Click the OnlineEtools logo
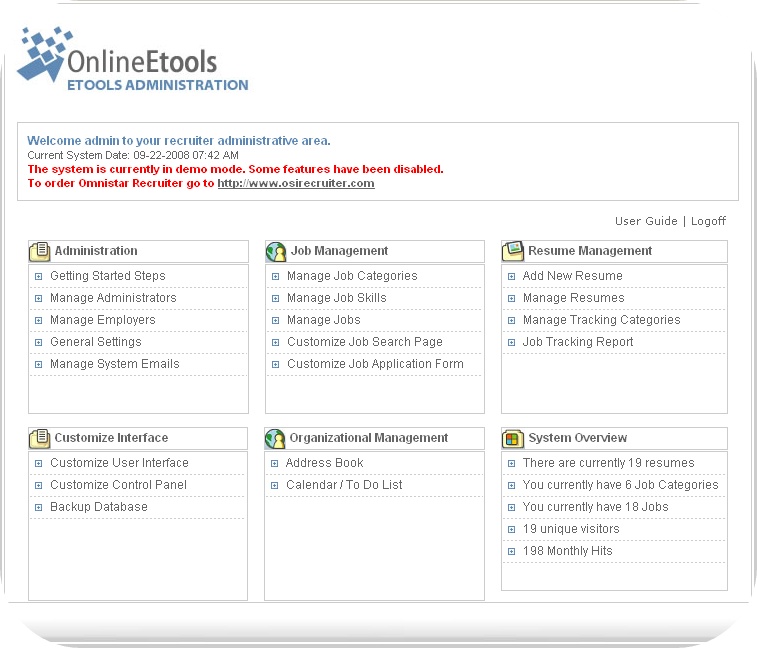This screenshot has width=757, height=648. point(132,59)
